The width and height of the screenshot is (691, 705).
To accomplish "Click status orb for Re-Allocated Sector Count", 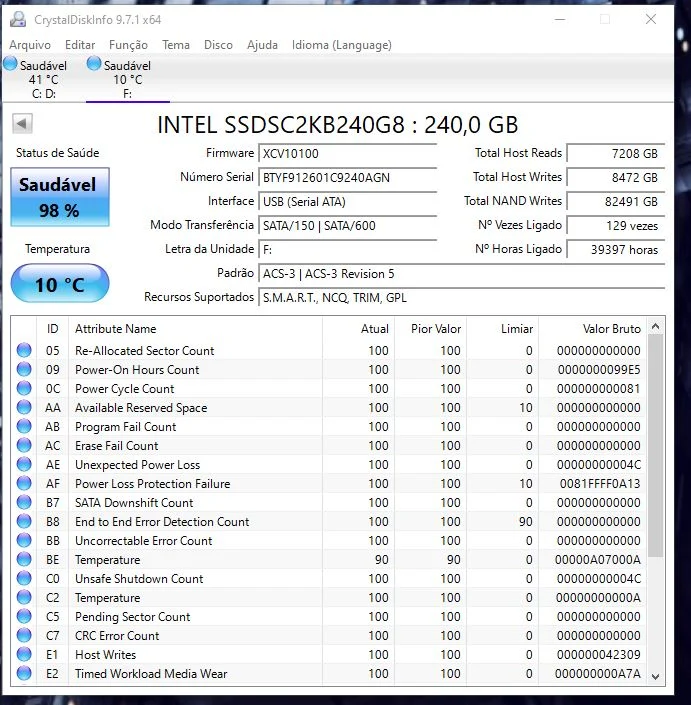I will (24, 350).
